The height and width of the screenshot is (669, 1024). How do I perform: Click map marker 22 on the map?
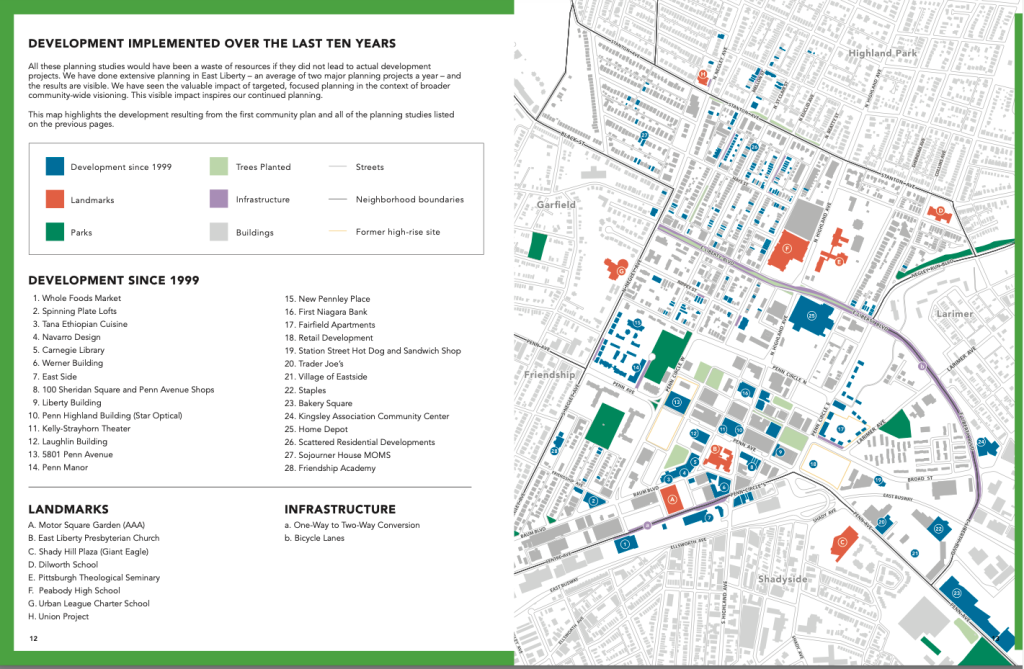[938, 529]
